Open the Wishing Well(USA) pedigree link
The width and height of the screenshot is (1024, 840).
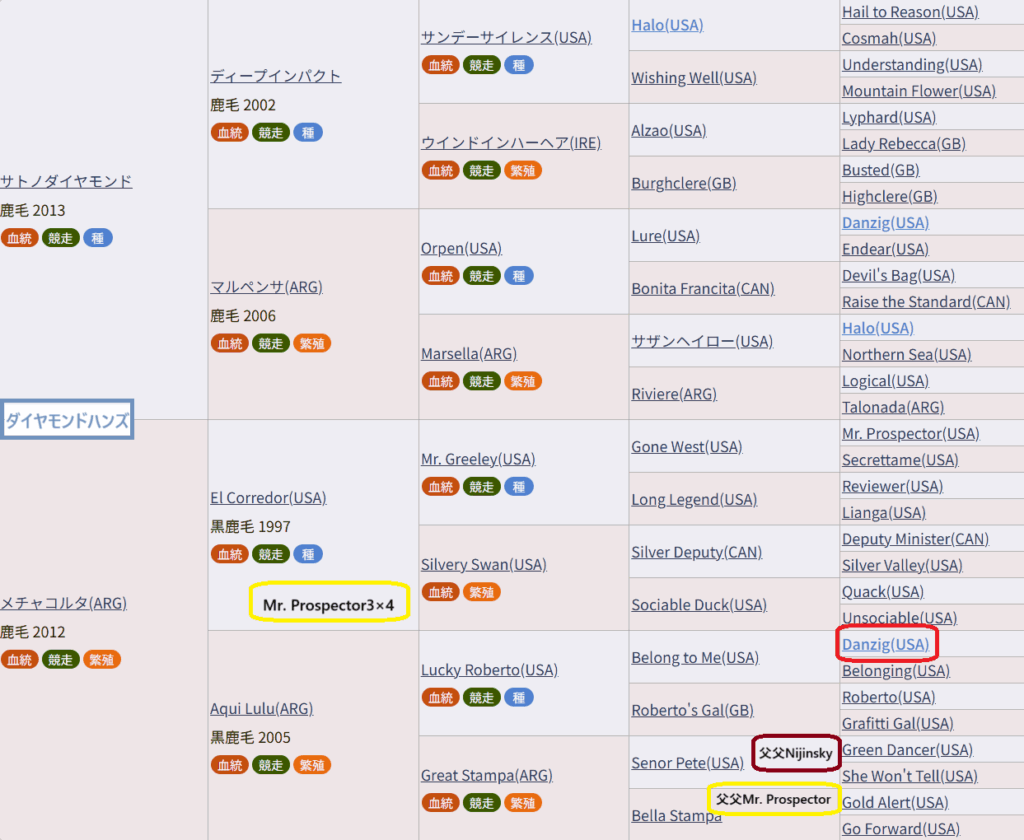click(x=693, y=78)
